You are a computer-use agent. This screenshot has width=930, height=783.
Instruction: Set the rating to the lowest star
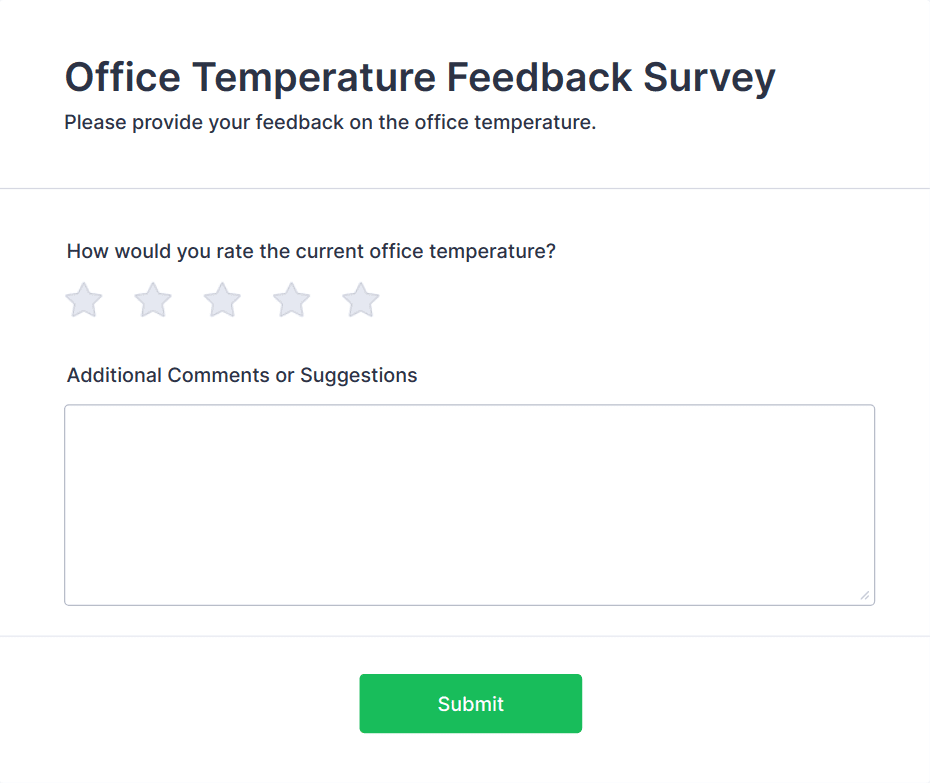pyautogui.click(x=84, y=300)
